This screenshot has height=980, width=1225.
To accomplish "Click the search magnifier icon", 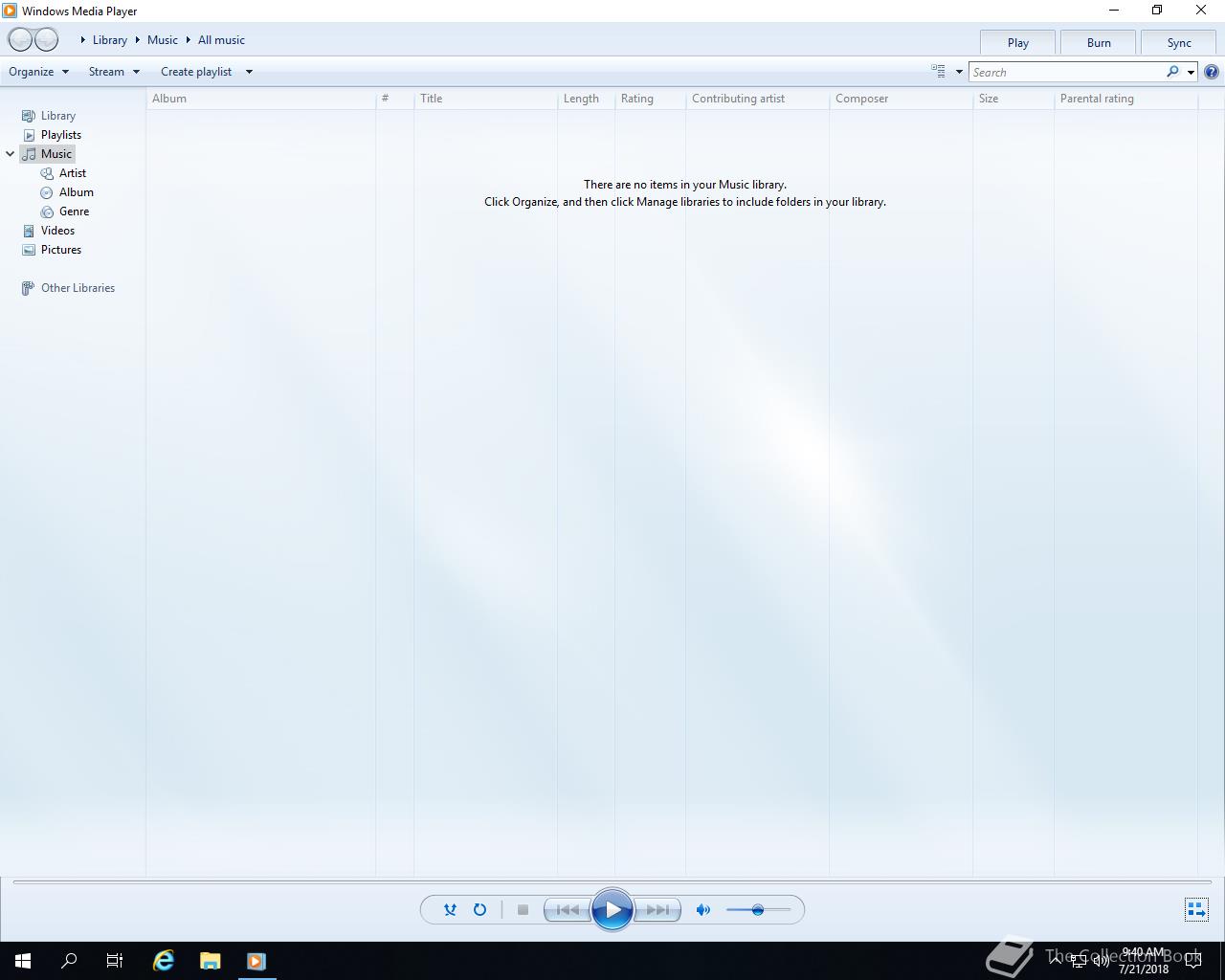I will coord(1173,72).
